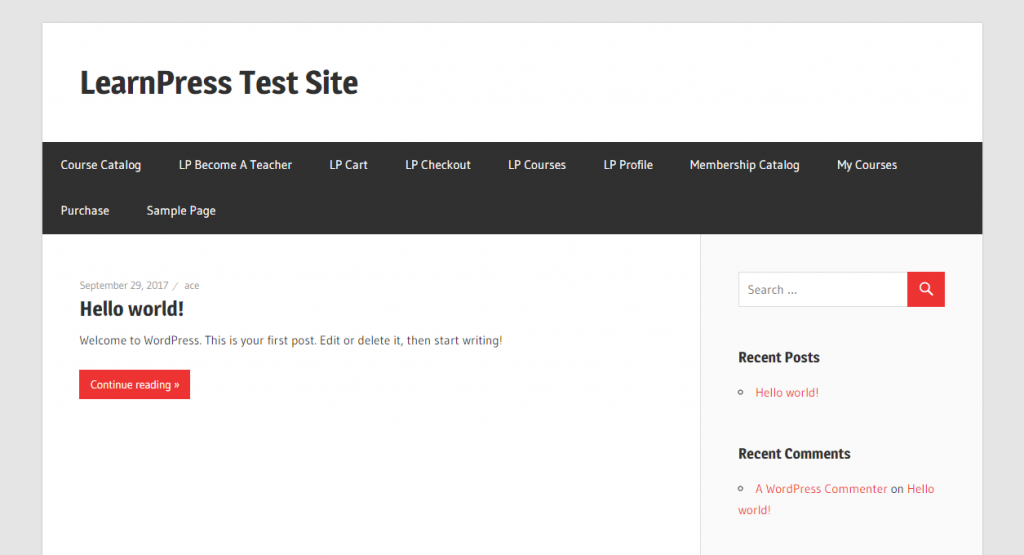Focus the Search input field
Image resolution: width=1024 pixels, height=555 pixels.
pyautogui.click(x=822, y=289)
